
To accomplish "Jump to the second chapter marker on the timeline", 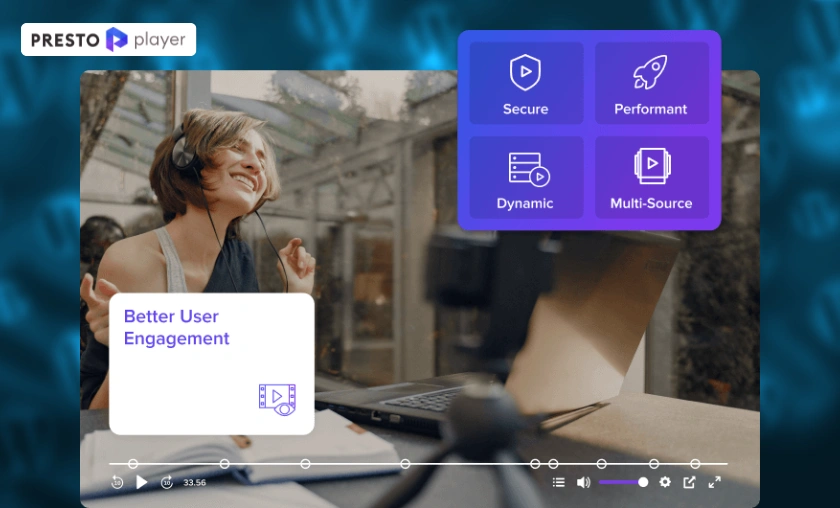I will (225, 464).
